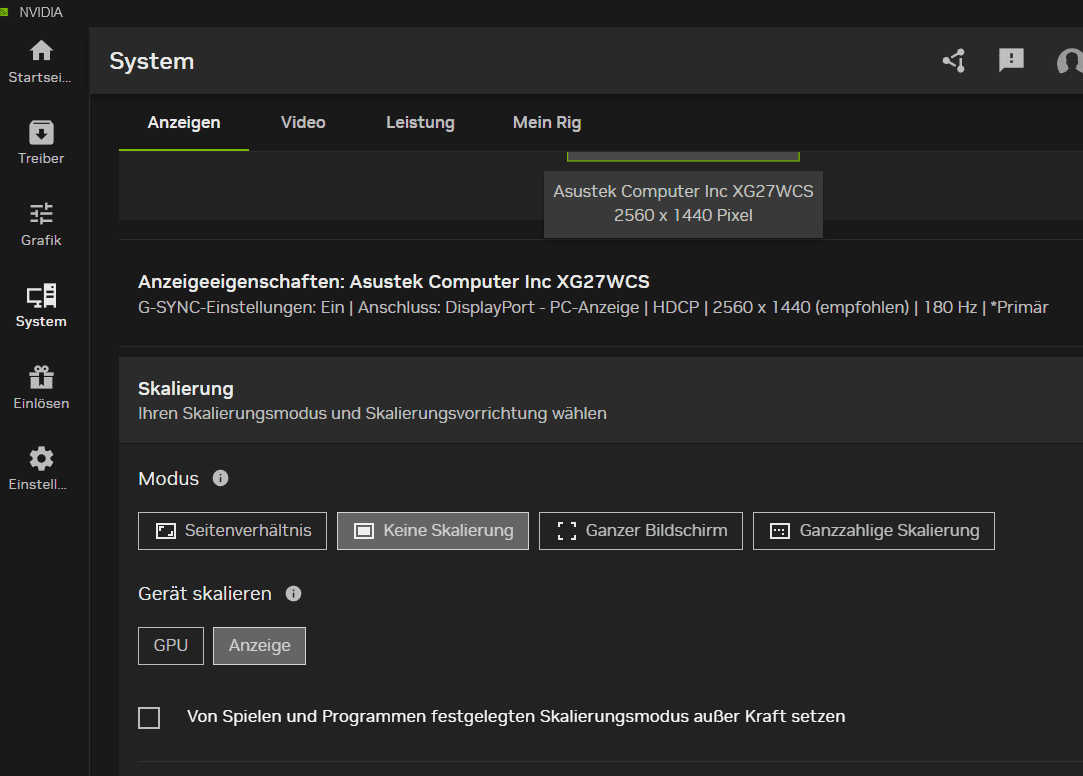Click the NVIDIA logo in title bar

coord(4,12)
